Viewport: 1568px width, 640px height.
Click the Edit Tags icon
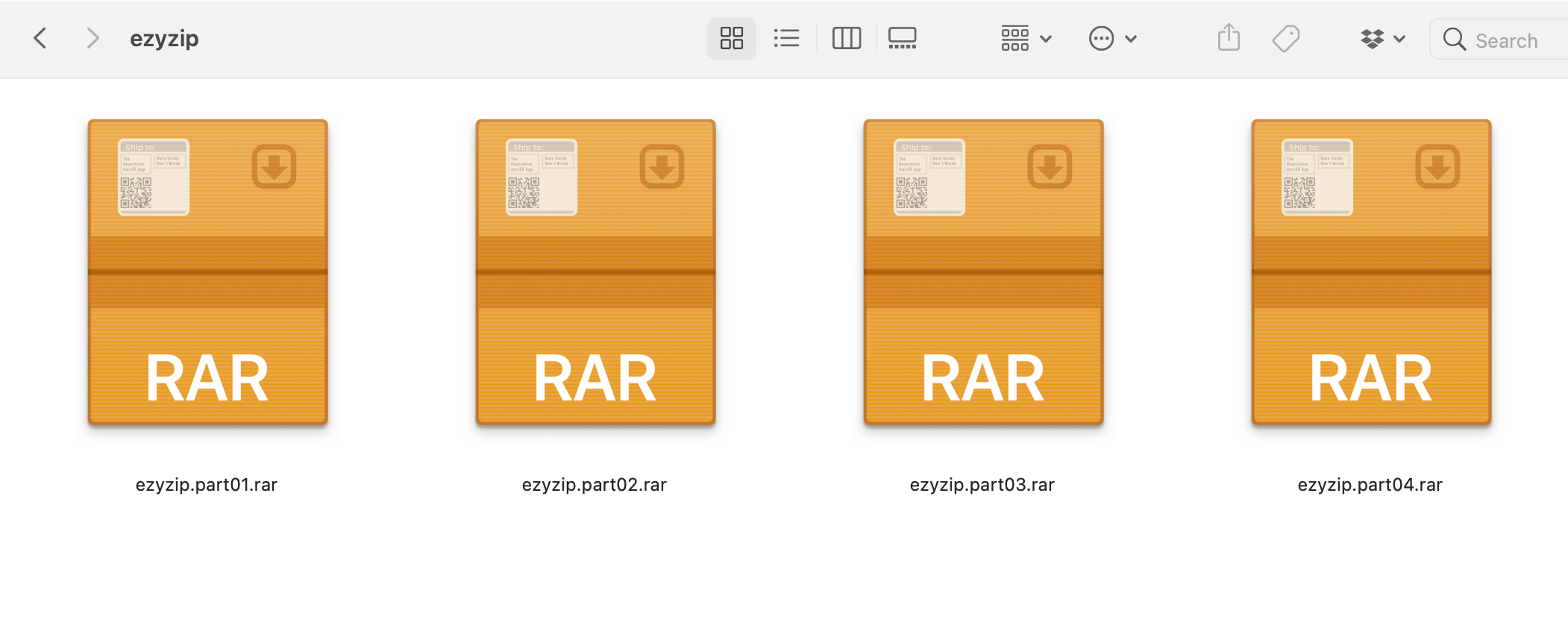point(1285,38)
